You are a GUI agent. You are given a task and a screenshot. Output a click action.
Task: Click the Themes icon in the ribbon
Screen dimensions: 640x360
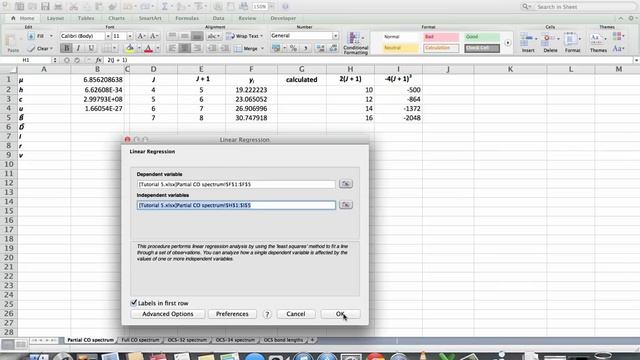click(x=596, y=39)
